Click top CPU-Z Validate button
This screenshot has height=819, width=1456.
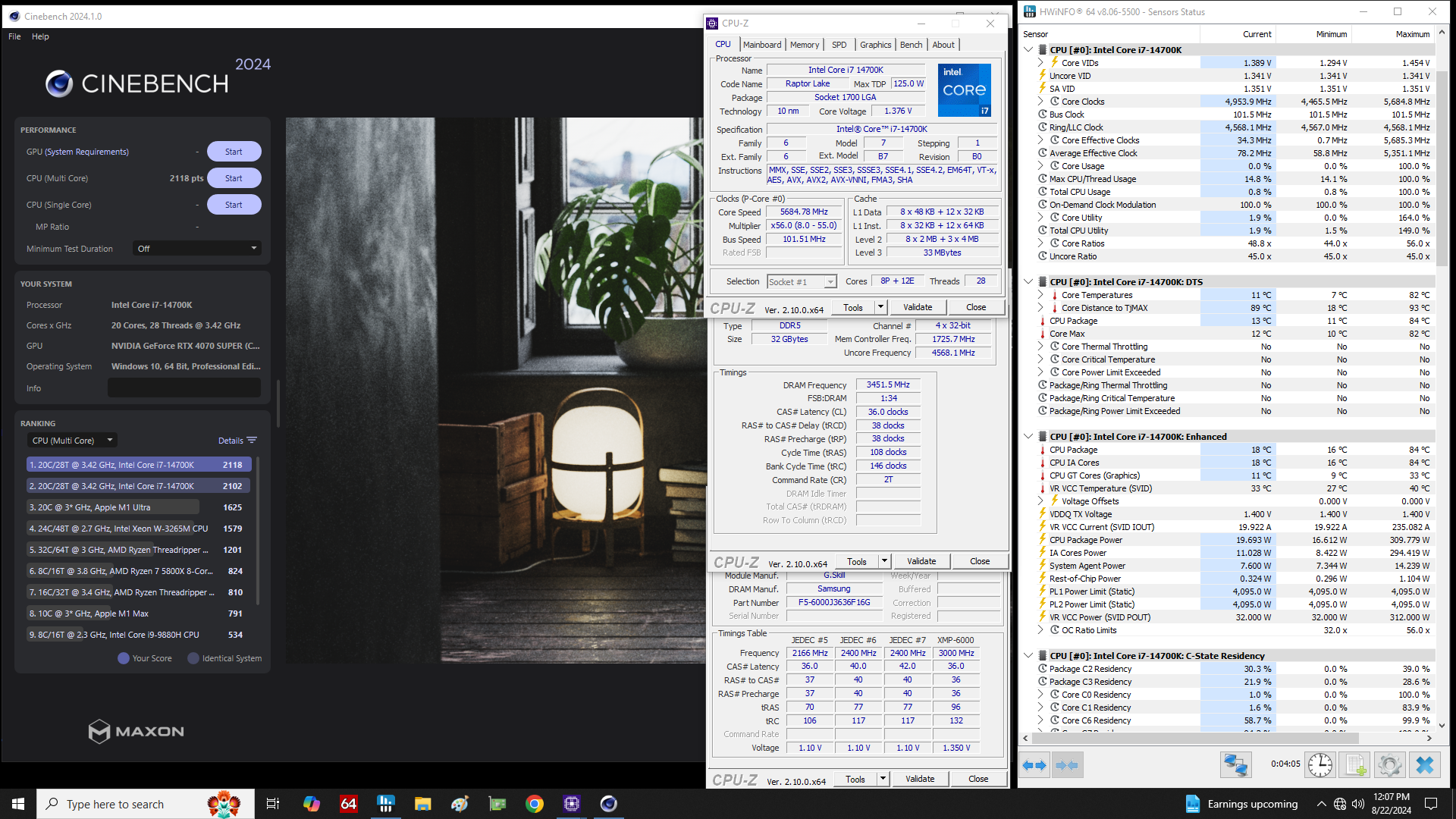click(918, 307)
